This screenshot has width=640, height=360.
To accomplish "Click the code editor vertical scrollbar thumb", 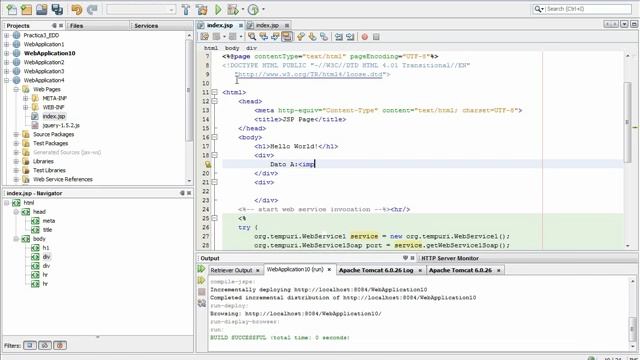I will [x=628, y=122].
